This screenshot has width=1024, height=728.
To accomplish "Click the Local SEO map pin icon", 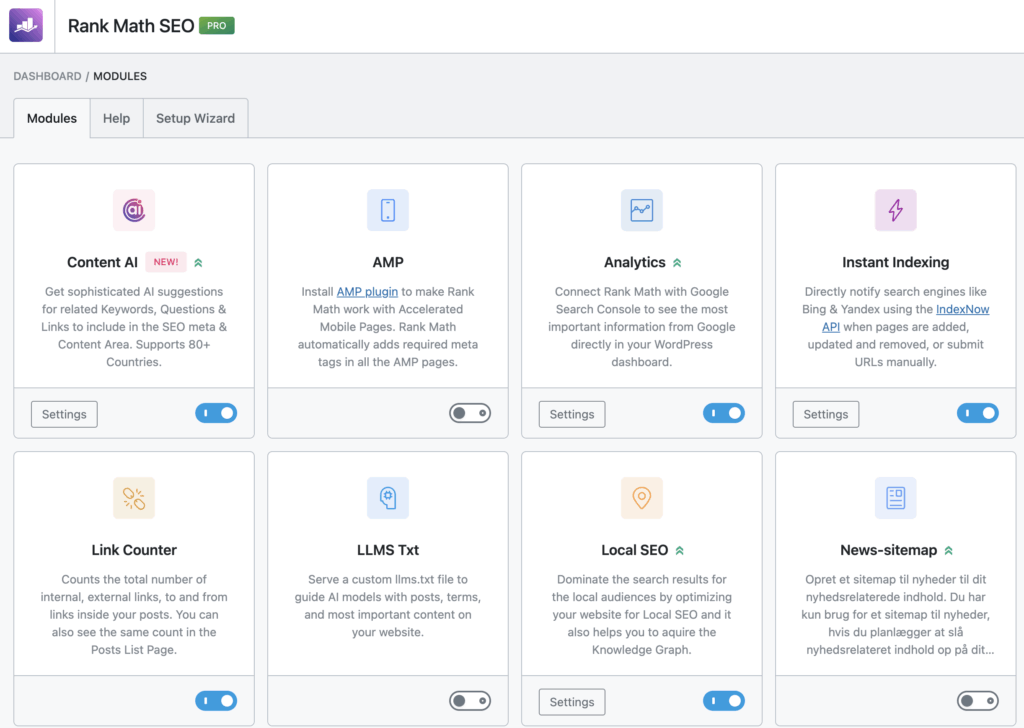I will [x=641, y=498].
